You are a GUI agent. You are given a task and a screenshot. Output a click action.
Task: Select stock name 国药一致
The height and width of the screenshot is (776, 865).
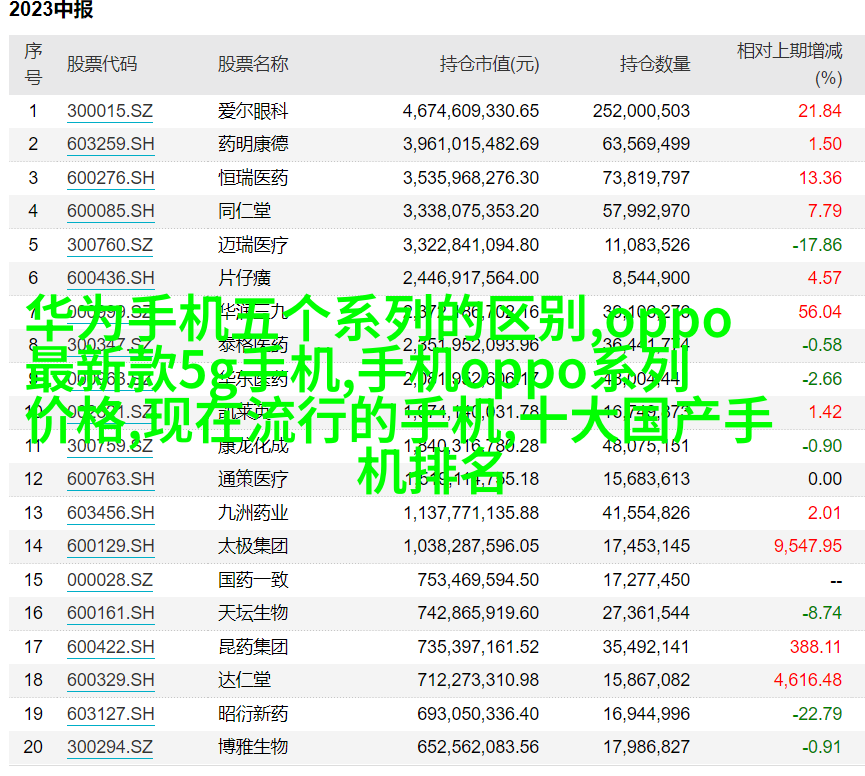(253, 580)
